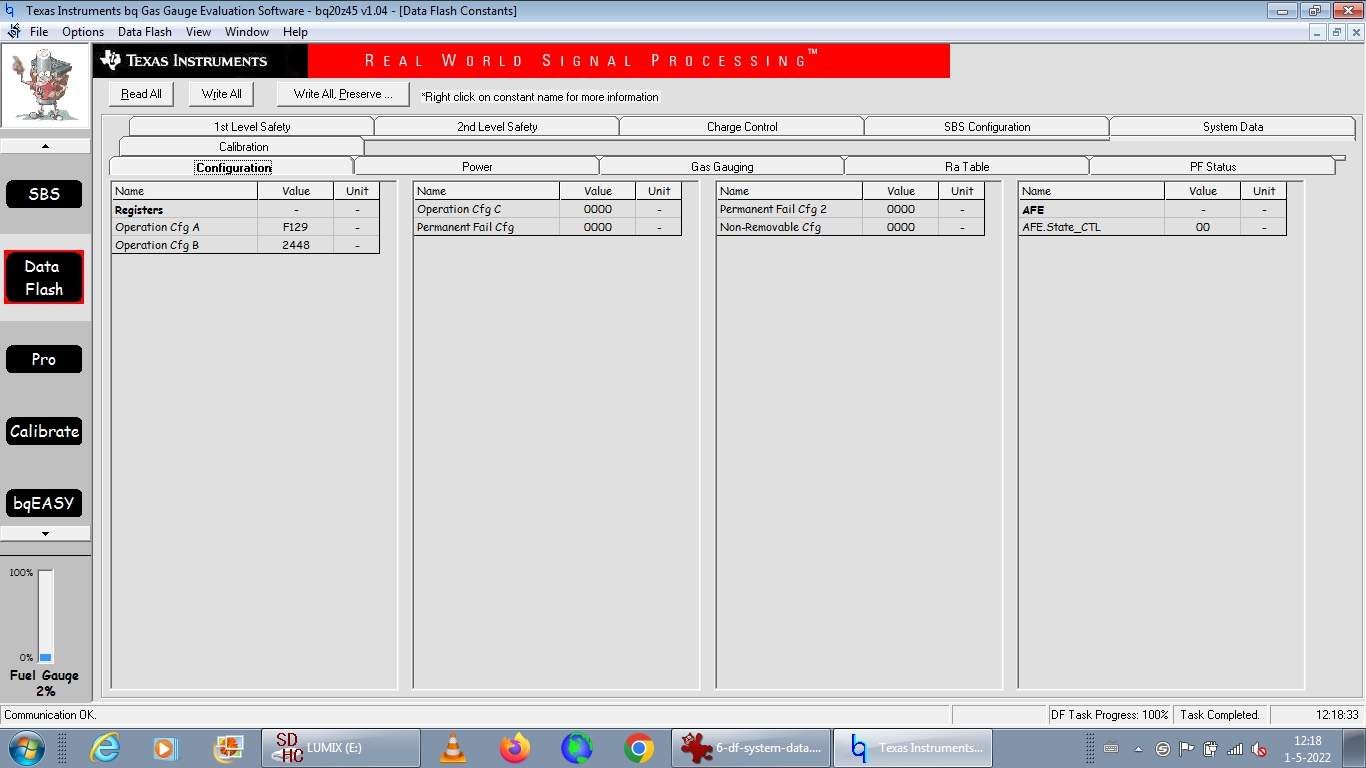
Task: Click the Fuel Gauge level bar
Action: pos(45,616)
